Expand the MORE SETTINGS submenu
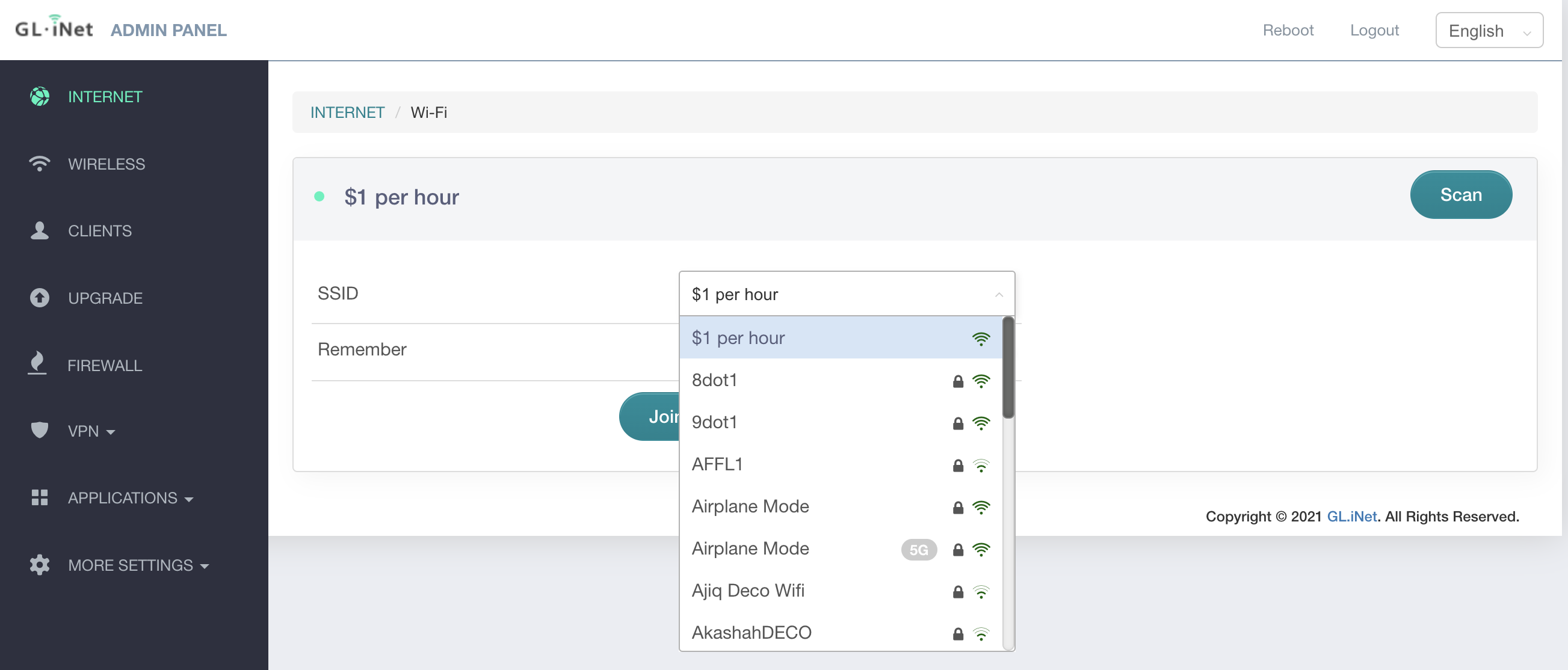1568x670 pixels. pos(138,565)
